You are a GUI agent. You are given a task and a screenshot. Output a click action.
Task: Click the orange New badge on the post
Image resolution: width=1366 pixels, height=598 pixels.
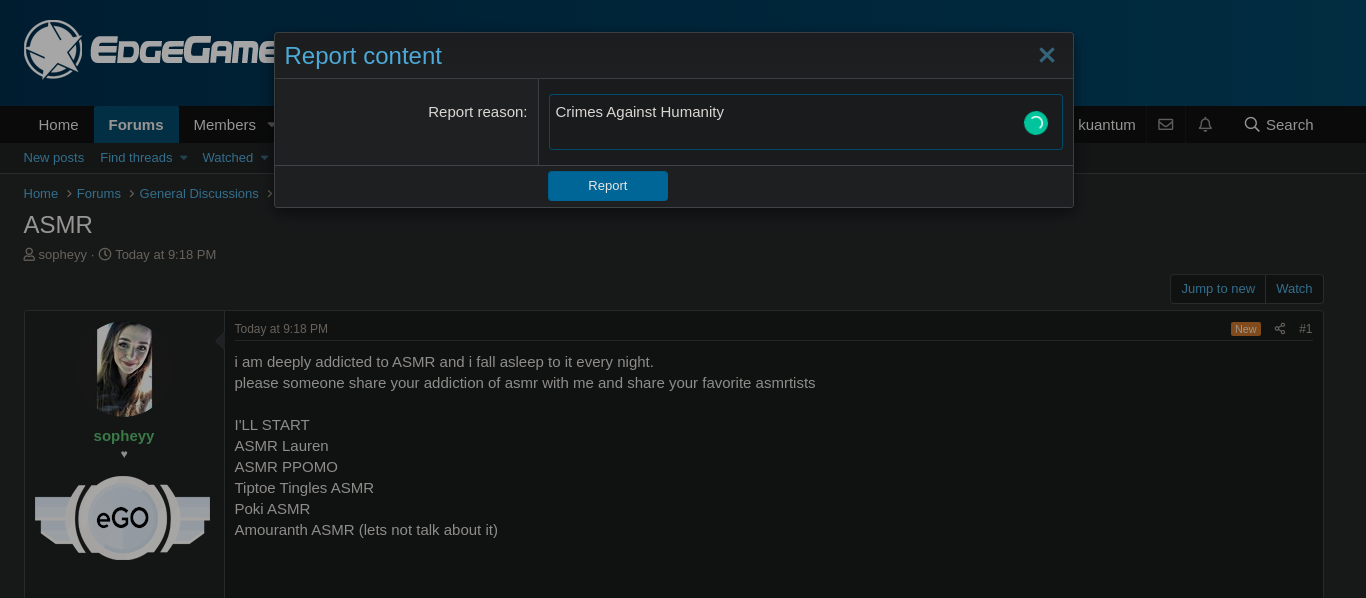[x=1246, y=329]
